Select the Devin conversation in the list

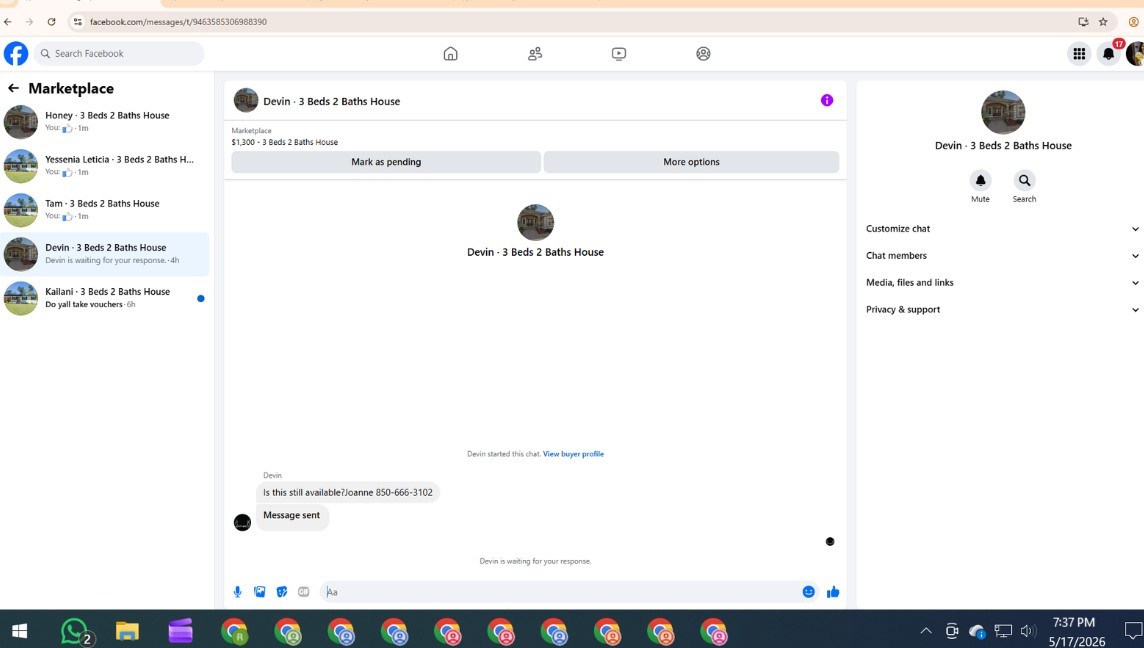coord(105,254)
